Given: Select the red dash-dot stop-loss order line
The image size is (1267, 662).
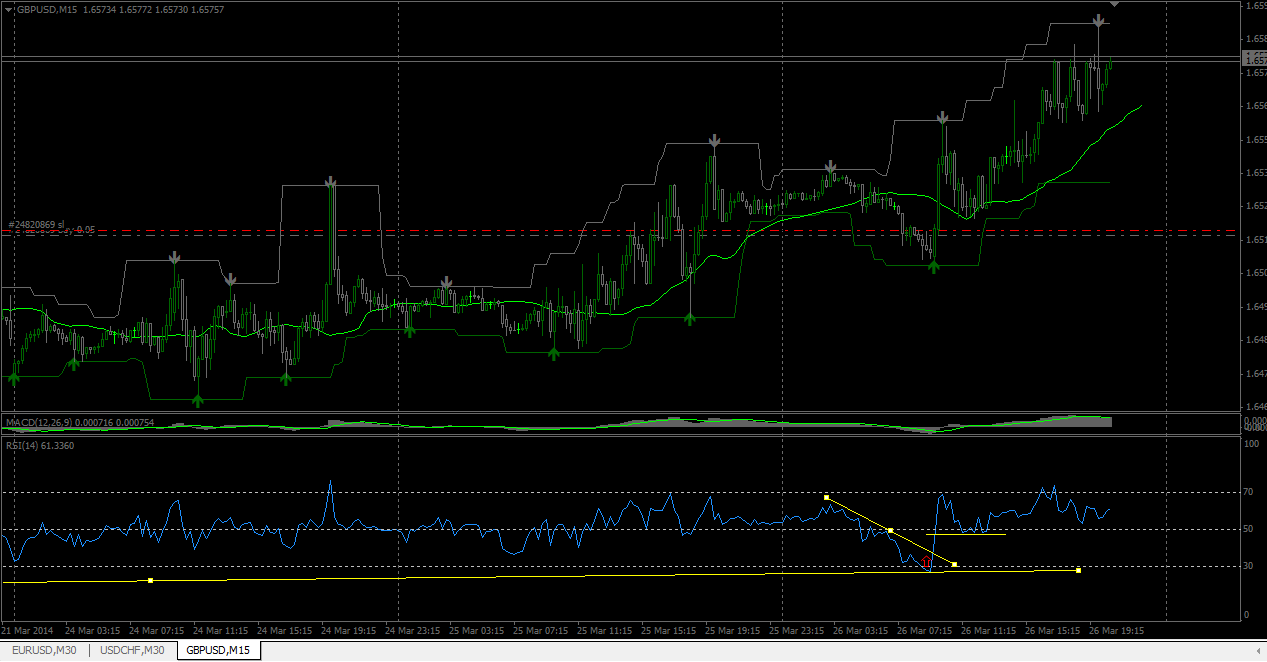Looking at the screenshot, I should coord(620,231).
